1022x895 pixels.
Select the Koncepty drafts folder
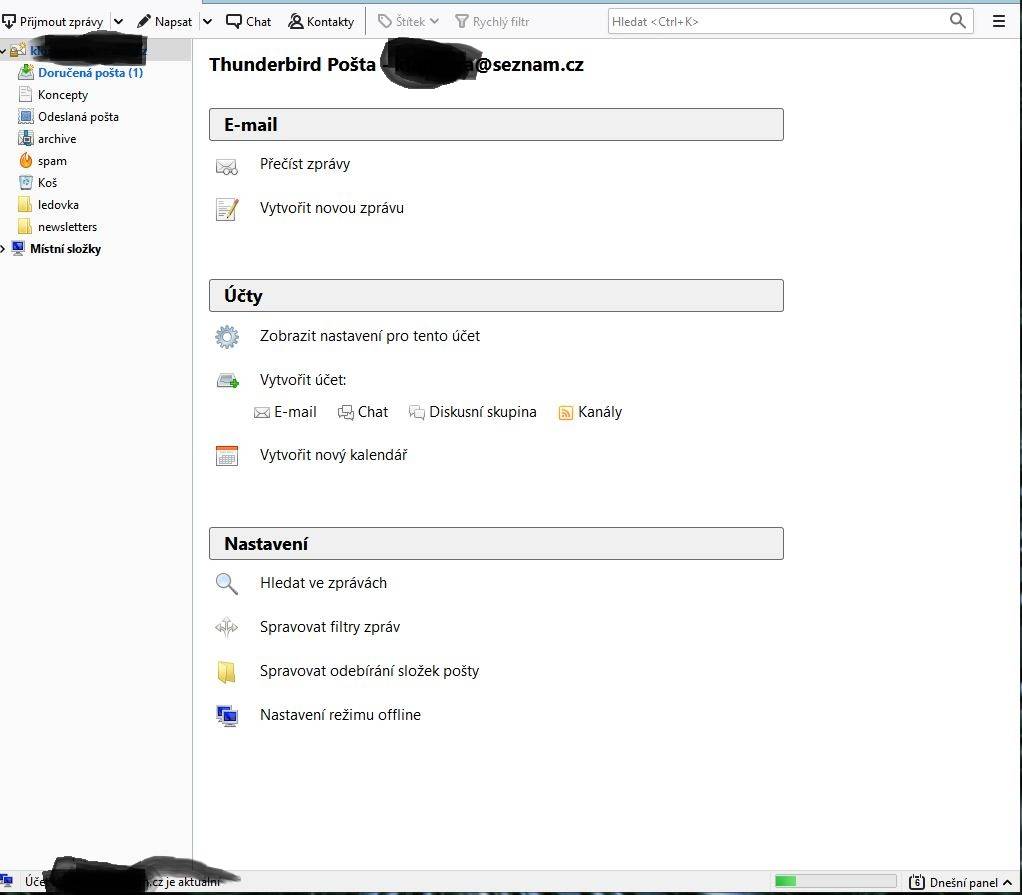(63, 95)
